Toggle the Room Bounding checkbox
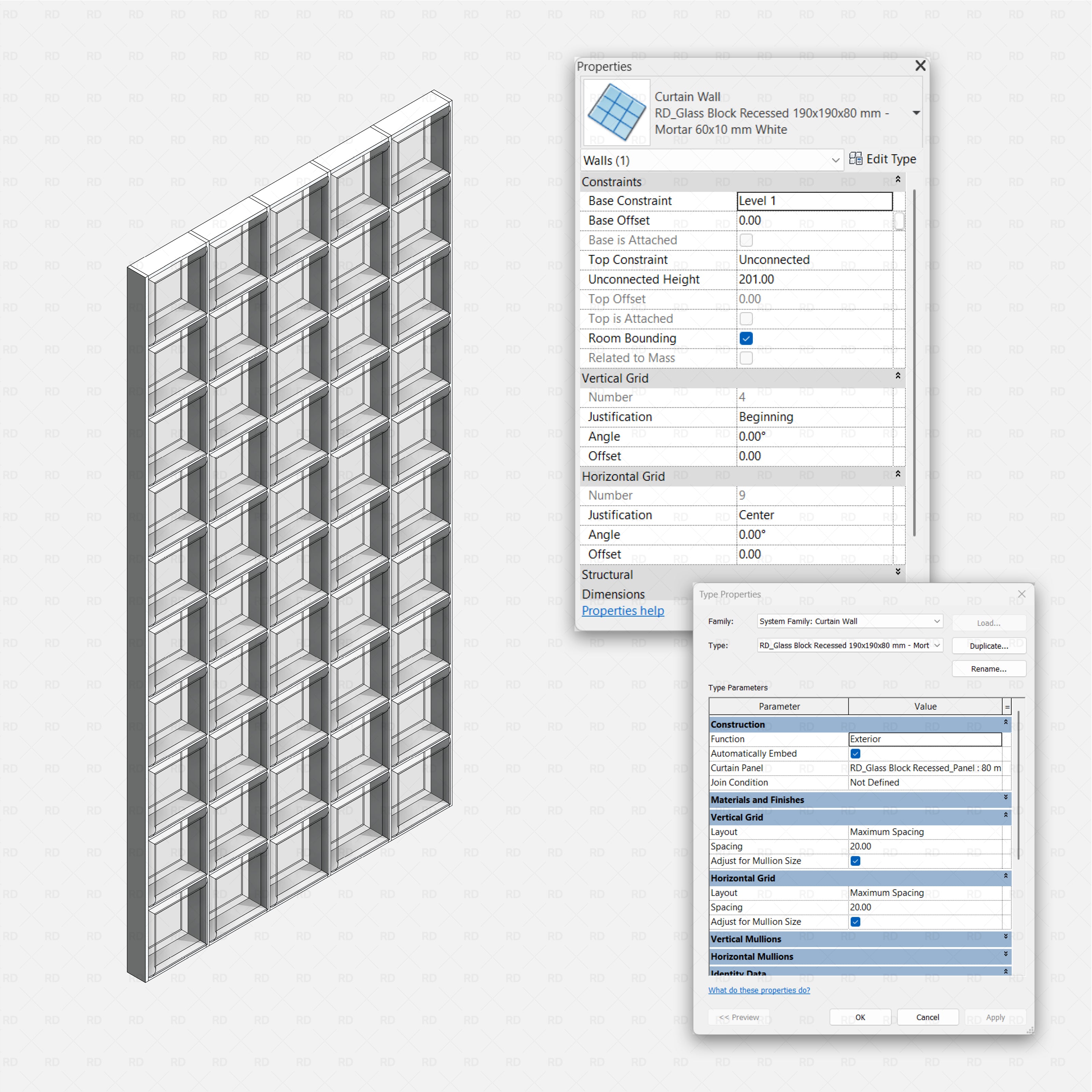Screen dimensions: 1092x1092 (746, 338)
